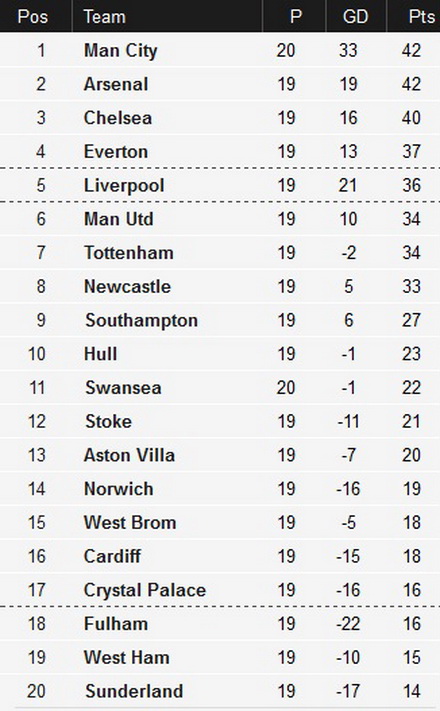Open the Arsenal team link
Screen dimensions: 440x711
[x=116, y=84]
